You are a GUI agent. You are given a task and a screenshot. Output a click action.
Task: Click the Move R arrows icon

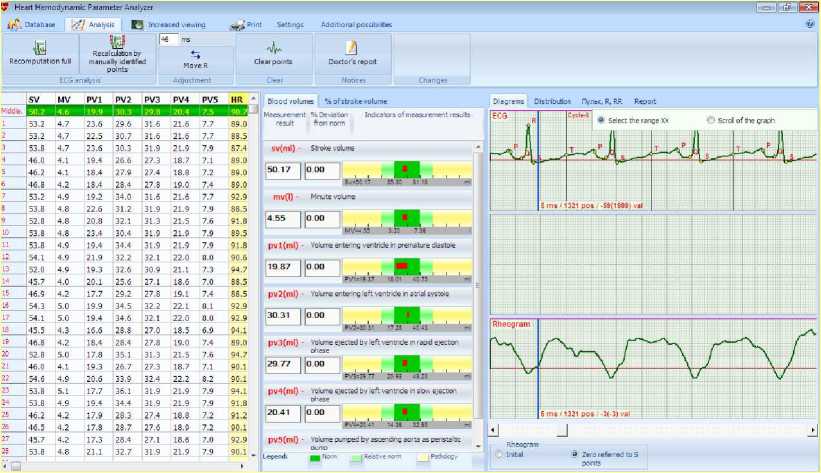point(196,54)
